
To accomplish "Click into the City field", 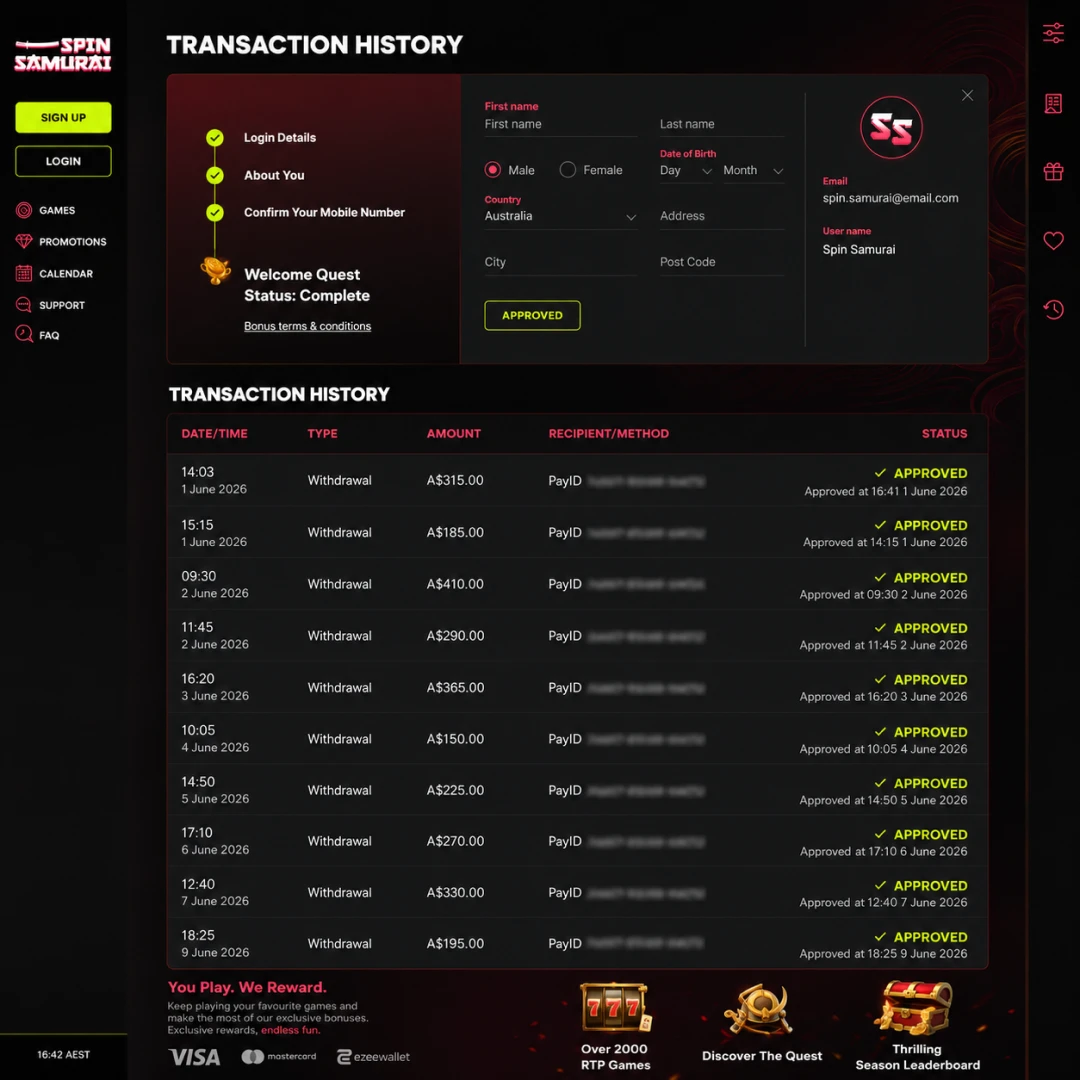I will 560,262.
